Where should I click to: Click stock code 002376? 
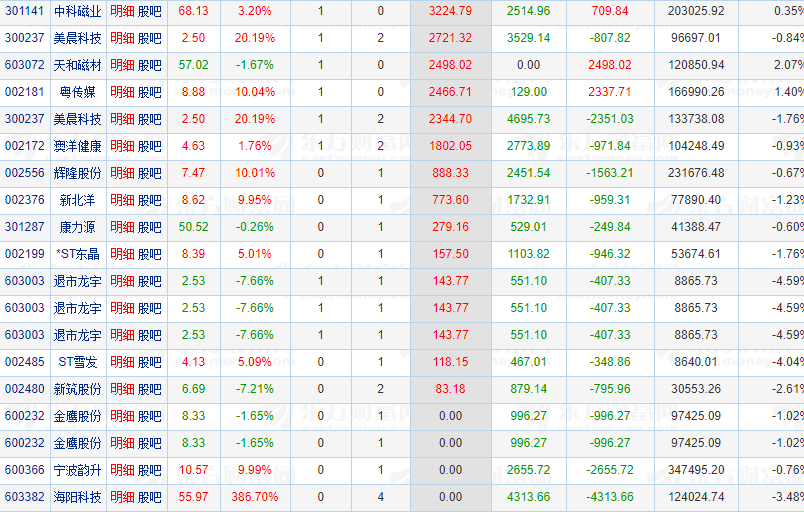click(x=25, y=200)
